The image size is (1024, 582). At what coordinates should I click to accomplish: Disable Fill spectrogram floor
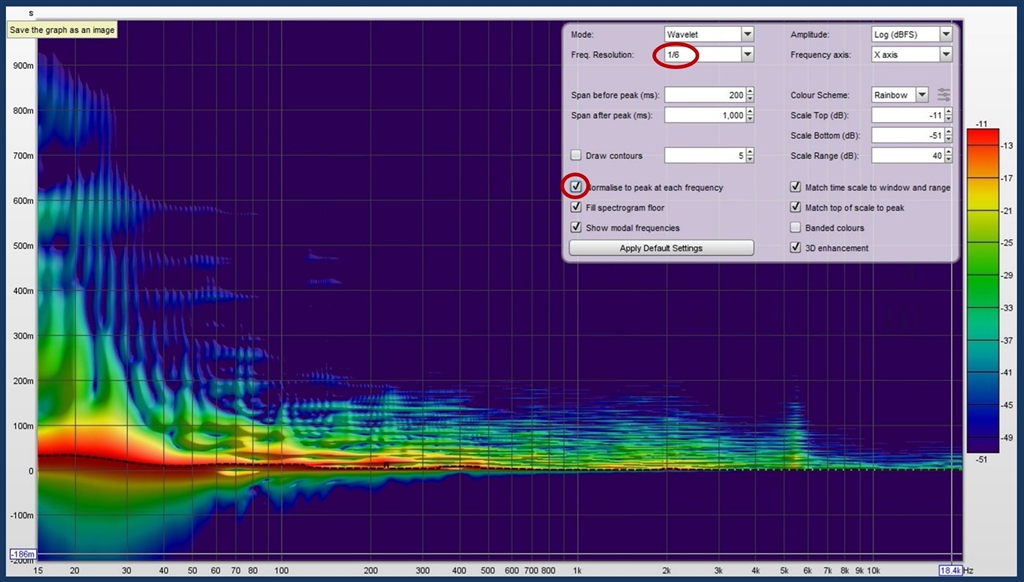(x=576, y=208)
